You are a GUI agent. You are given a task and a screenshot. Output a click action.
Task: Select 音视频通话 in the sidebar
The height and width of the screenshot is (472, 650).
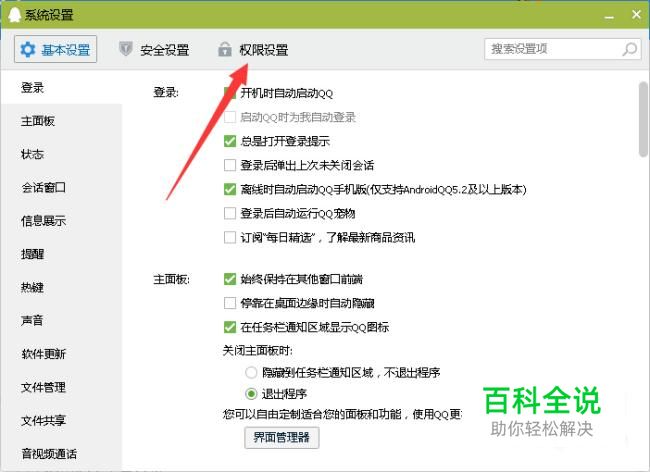61,454
